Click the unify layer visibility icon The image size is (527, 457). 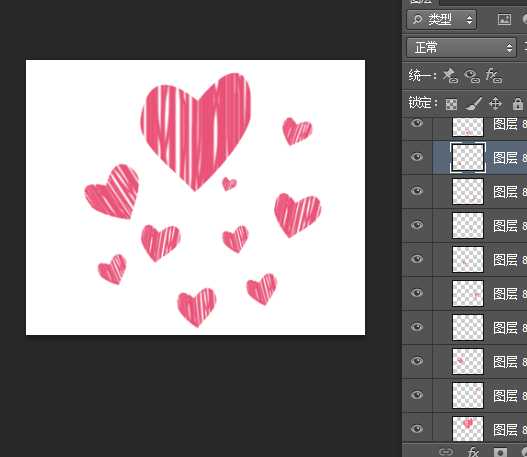[x=472, y=76]
